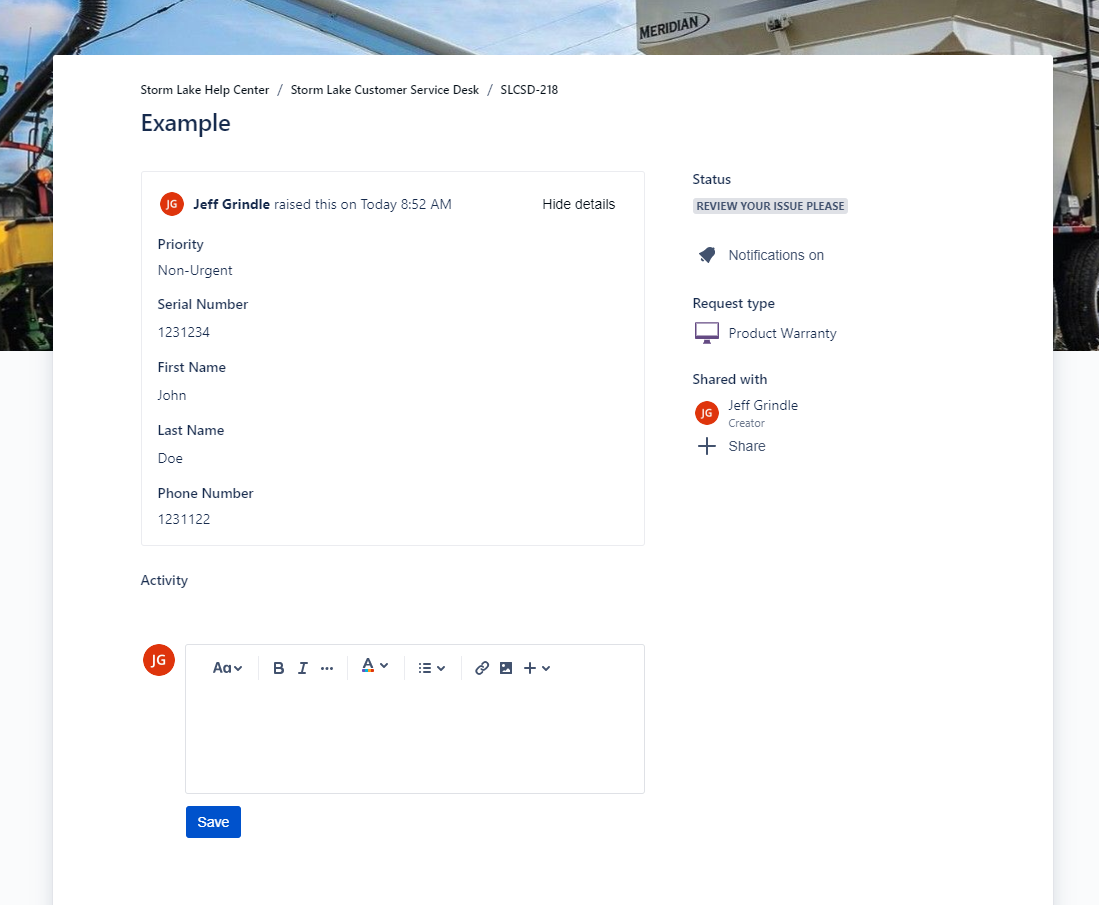This screenshot has height=905, width=1099.
Task: Click the Example request title
Action: coord(186,123)
